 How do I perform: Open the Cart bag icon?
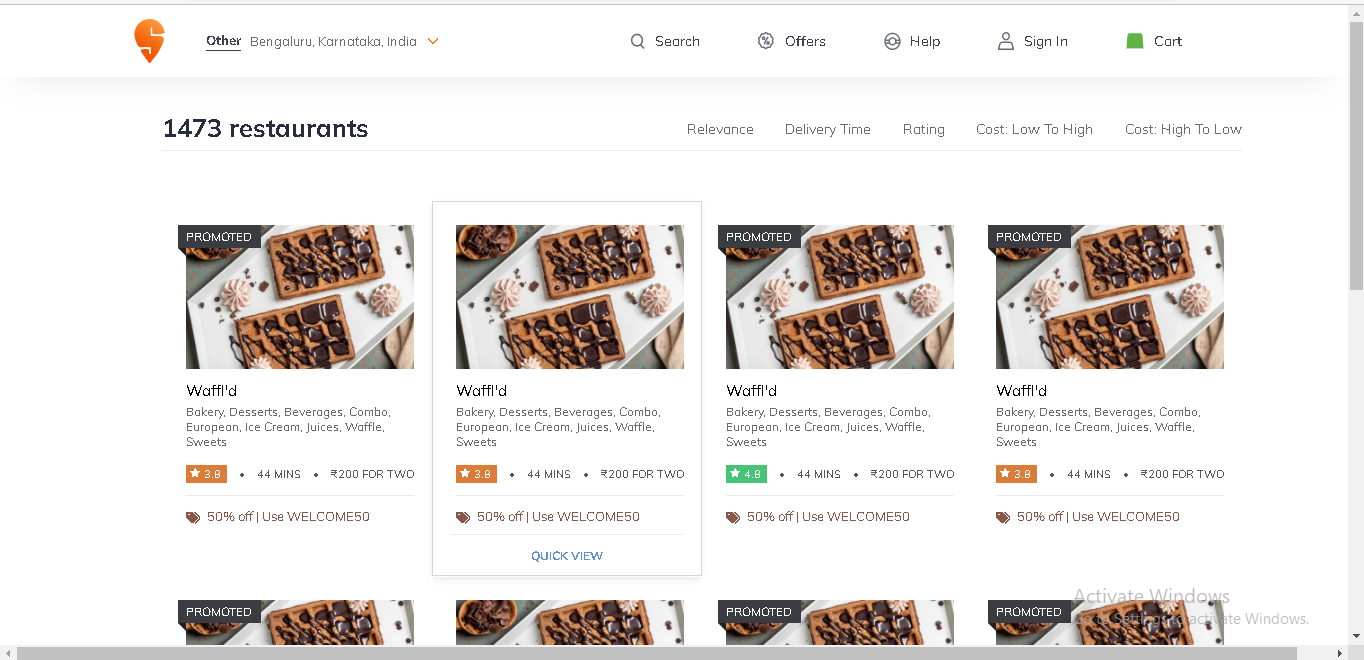pos(1134,40)
